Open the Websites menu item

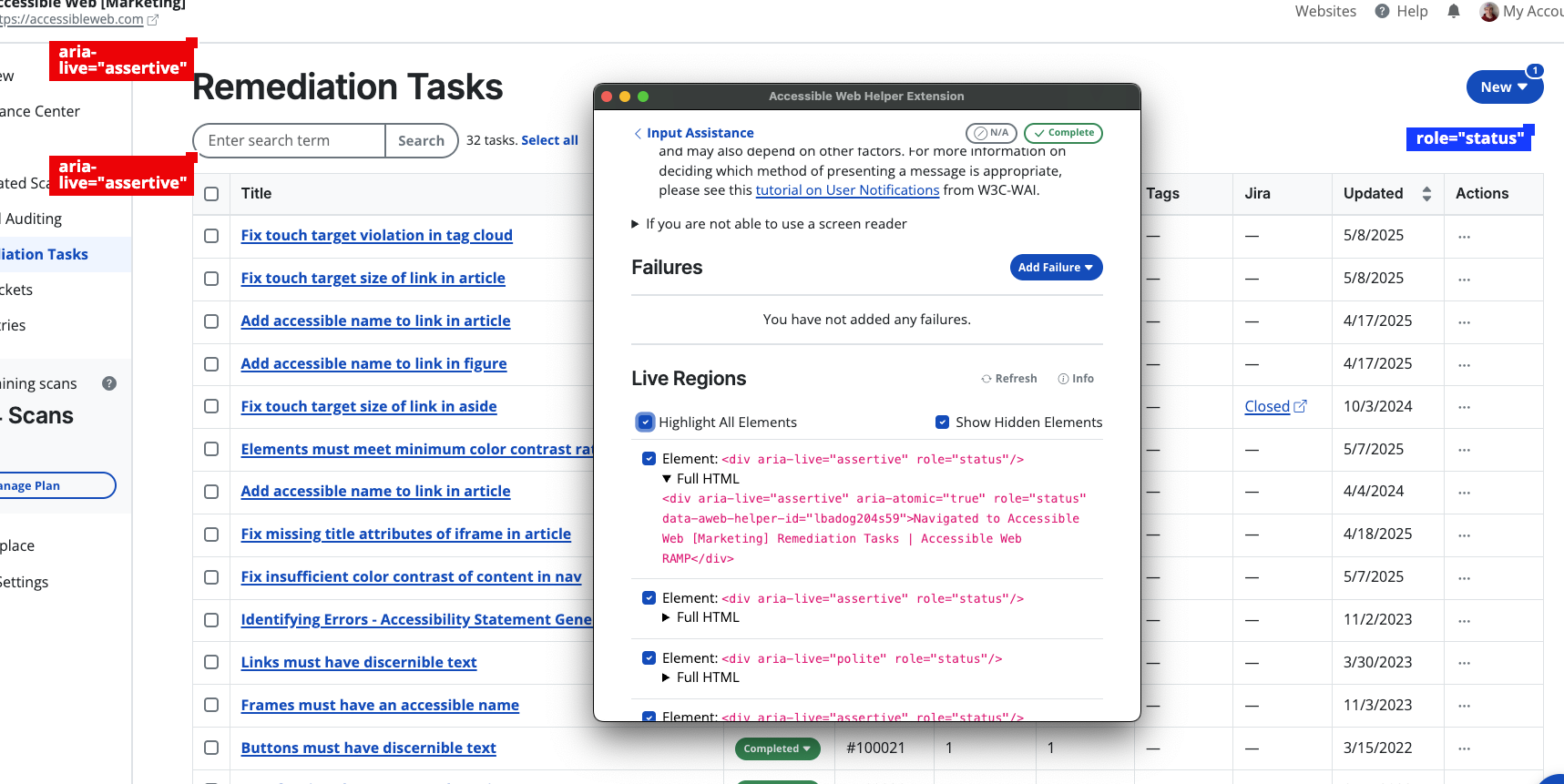click(x=1325, y=11)
